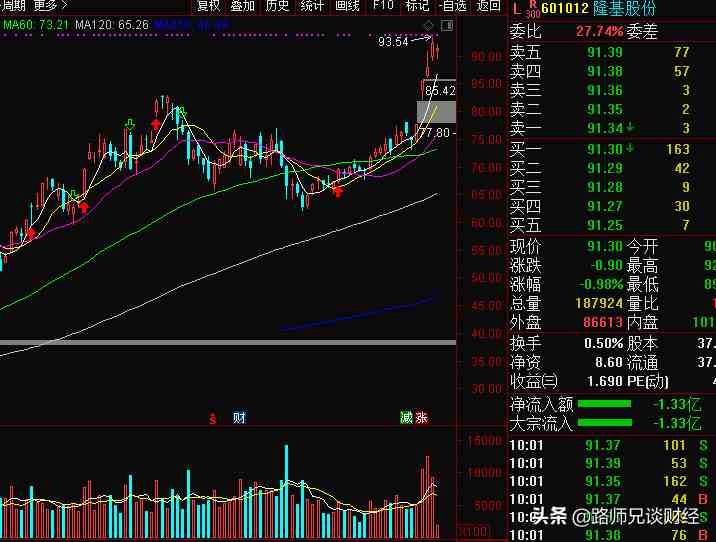716x542 pixels.
Task: Click the green 减 marker icon
Action: (406, 417)
